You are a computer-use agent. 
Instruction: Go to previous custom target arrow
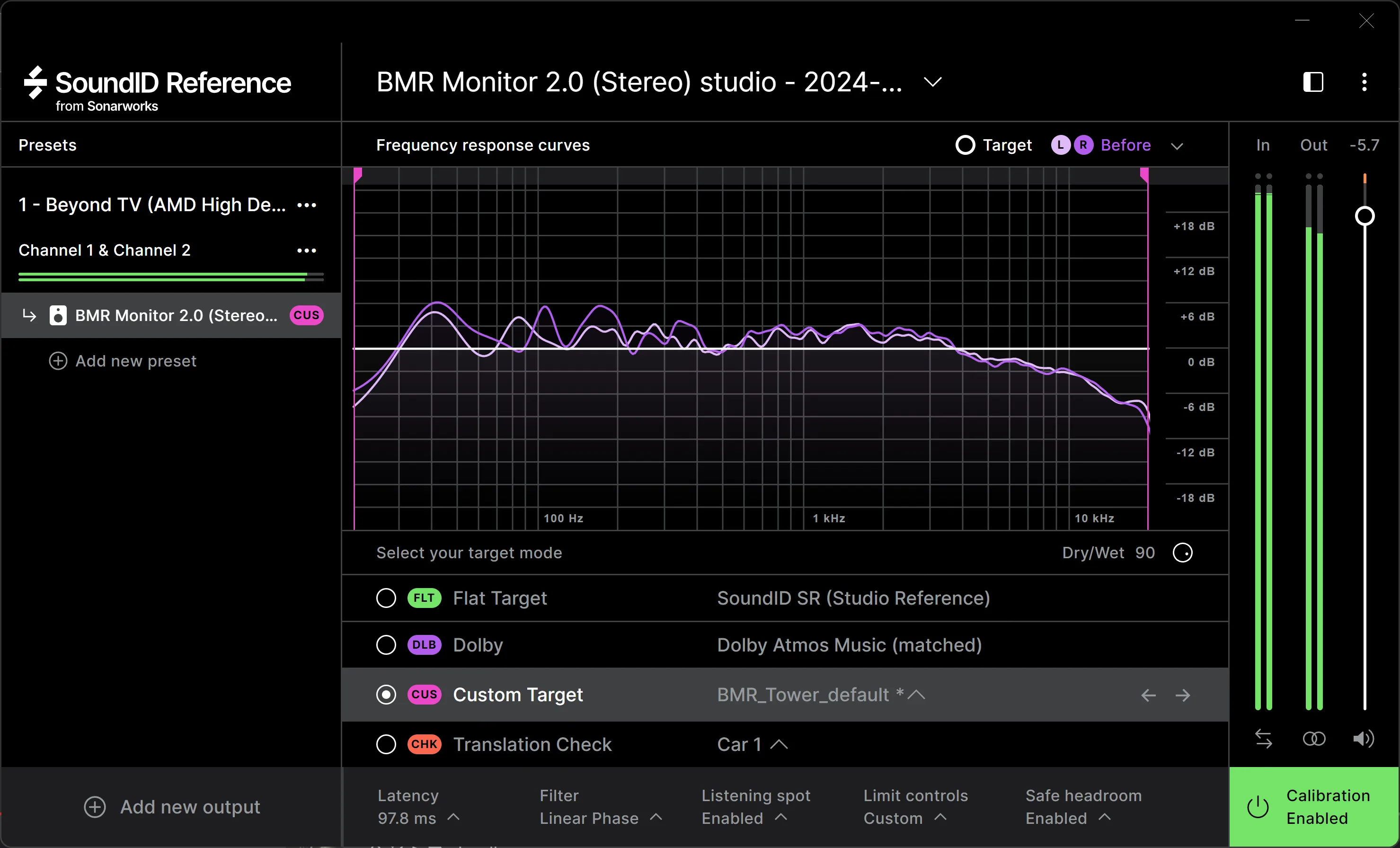pyautogui.click(x=1148, y=695)
